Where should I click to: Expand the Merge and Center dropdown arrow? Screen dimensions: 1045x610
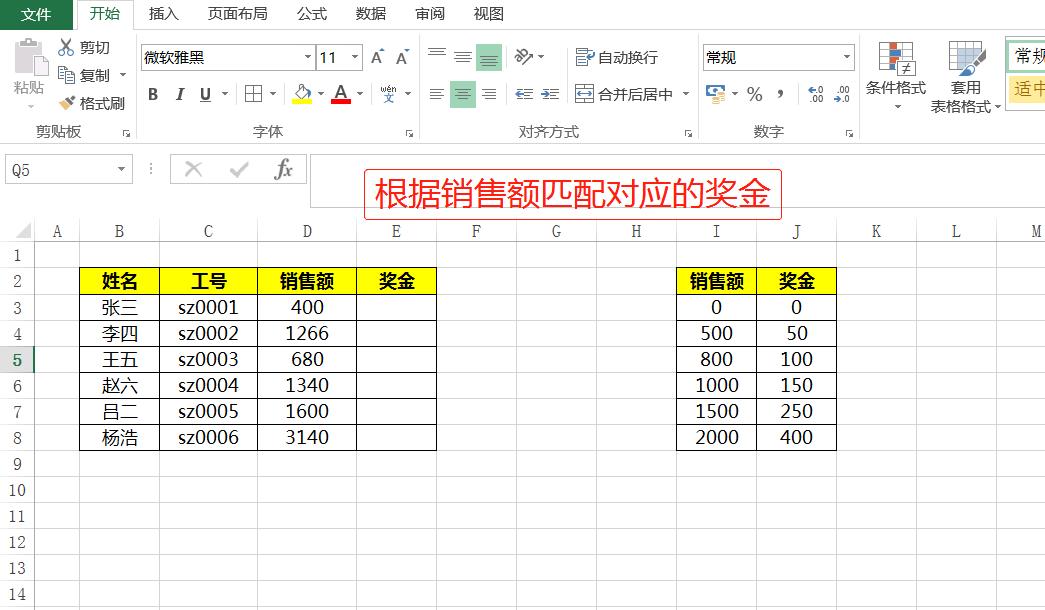(x=686, y=94)
